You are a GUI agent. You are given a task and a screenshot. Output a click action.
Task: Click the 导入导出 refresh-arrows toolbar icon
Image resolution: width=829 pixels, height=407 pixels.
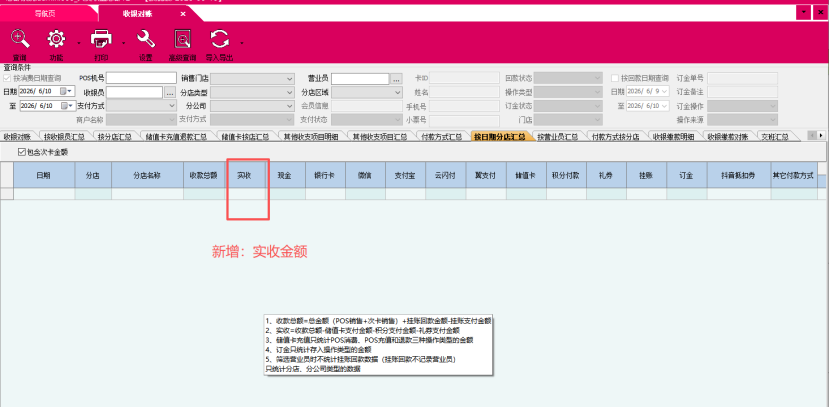(219, 39)
